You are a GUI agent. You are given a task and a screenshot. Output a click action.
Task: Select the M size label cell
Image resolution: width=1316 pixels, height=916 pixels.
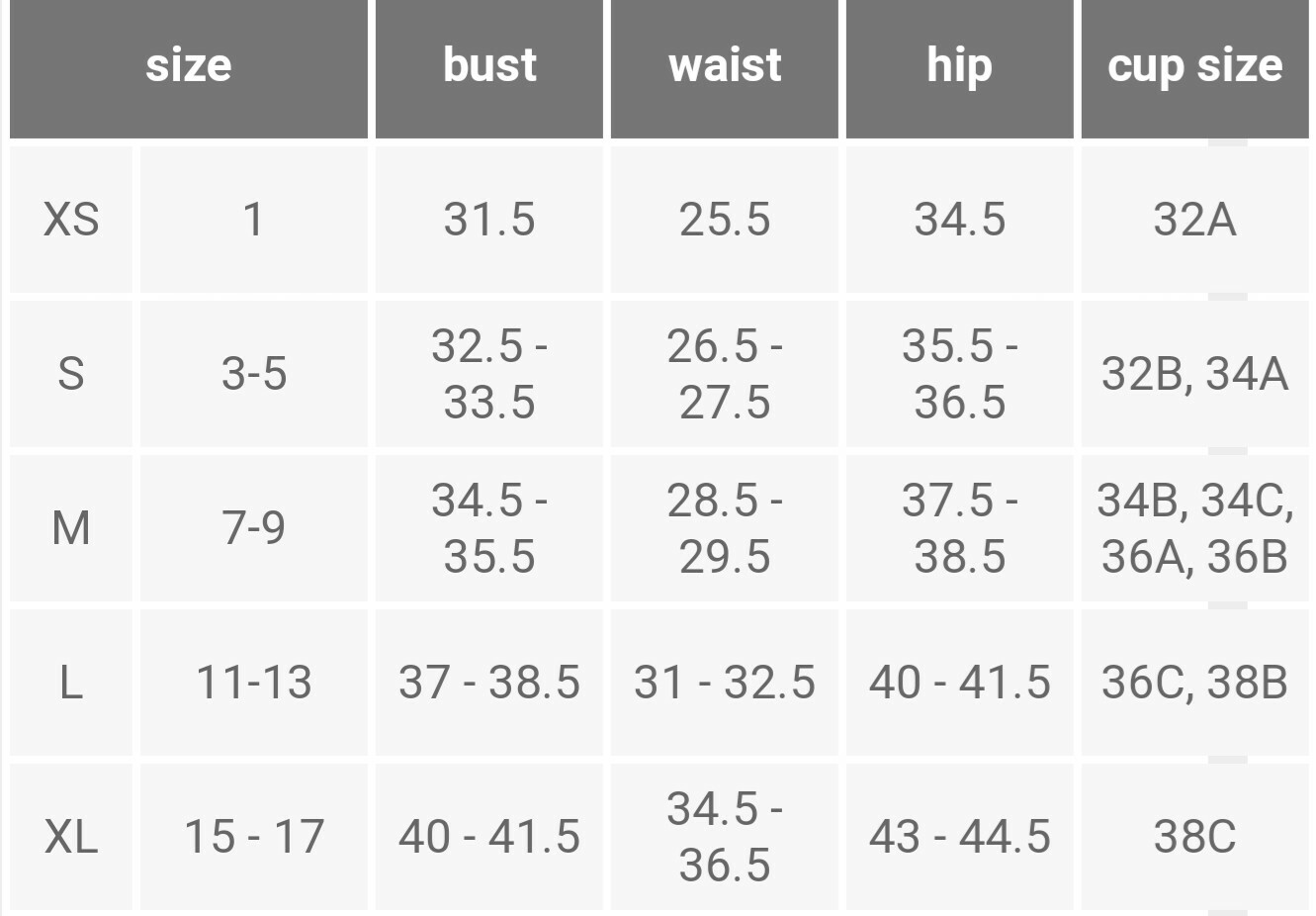(x=71, y=527)
